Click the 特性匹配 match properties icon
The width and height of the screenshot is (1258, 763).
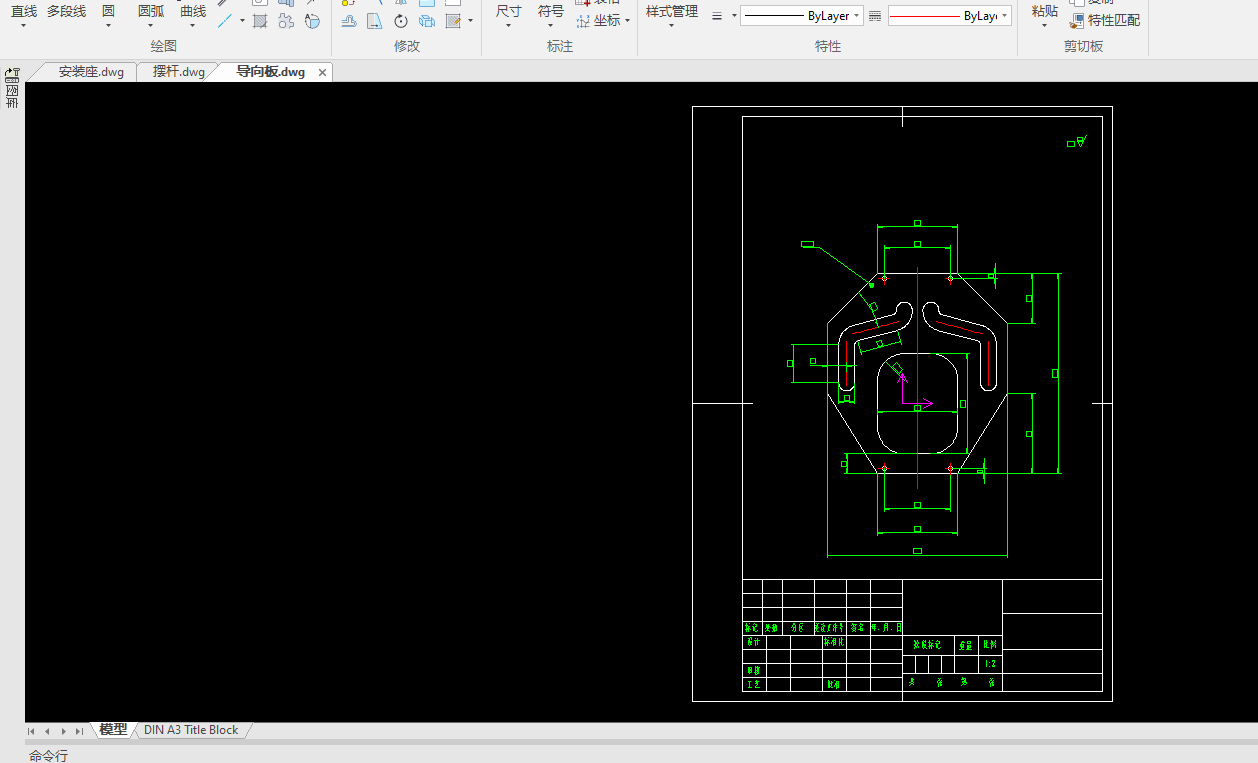click(1076, 20)
